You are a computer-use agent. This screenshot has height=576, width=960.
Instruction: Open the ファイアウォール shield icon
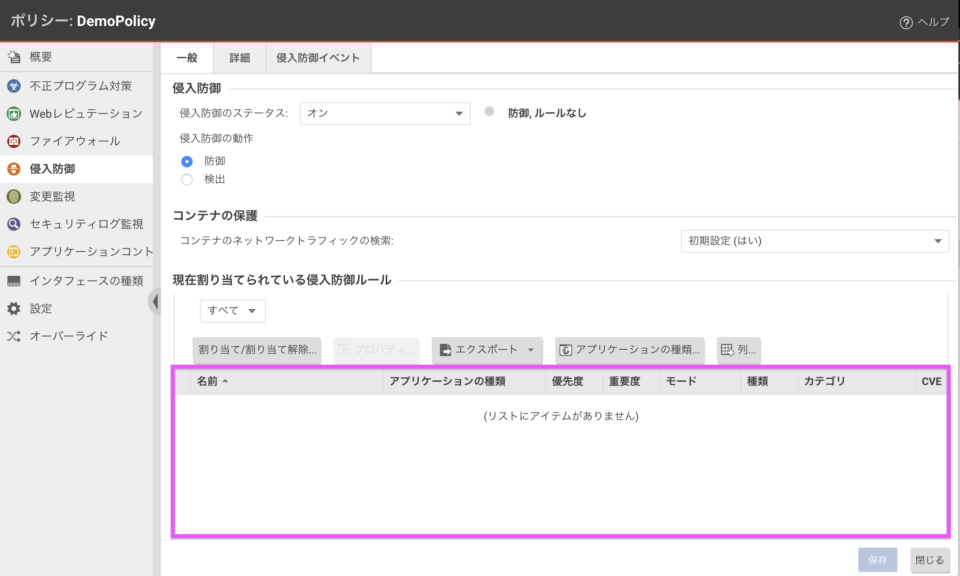coord(12,142)
